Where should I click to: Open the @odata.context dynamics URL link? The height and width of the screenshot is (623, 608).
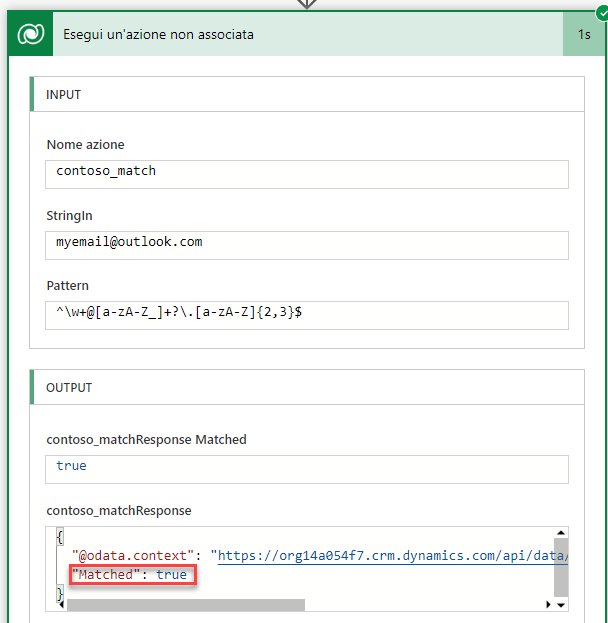click(x=393, y=555)
